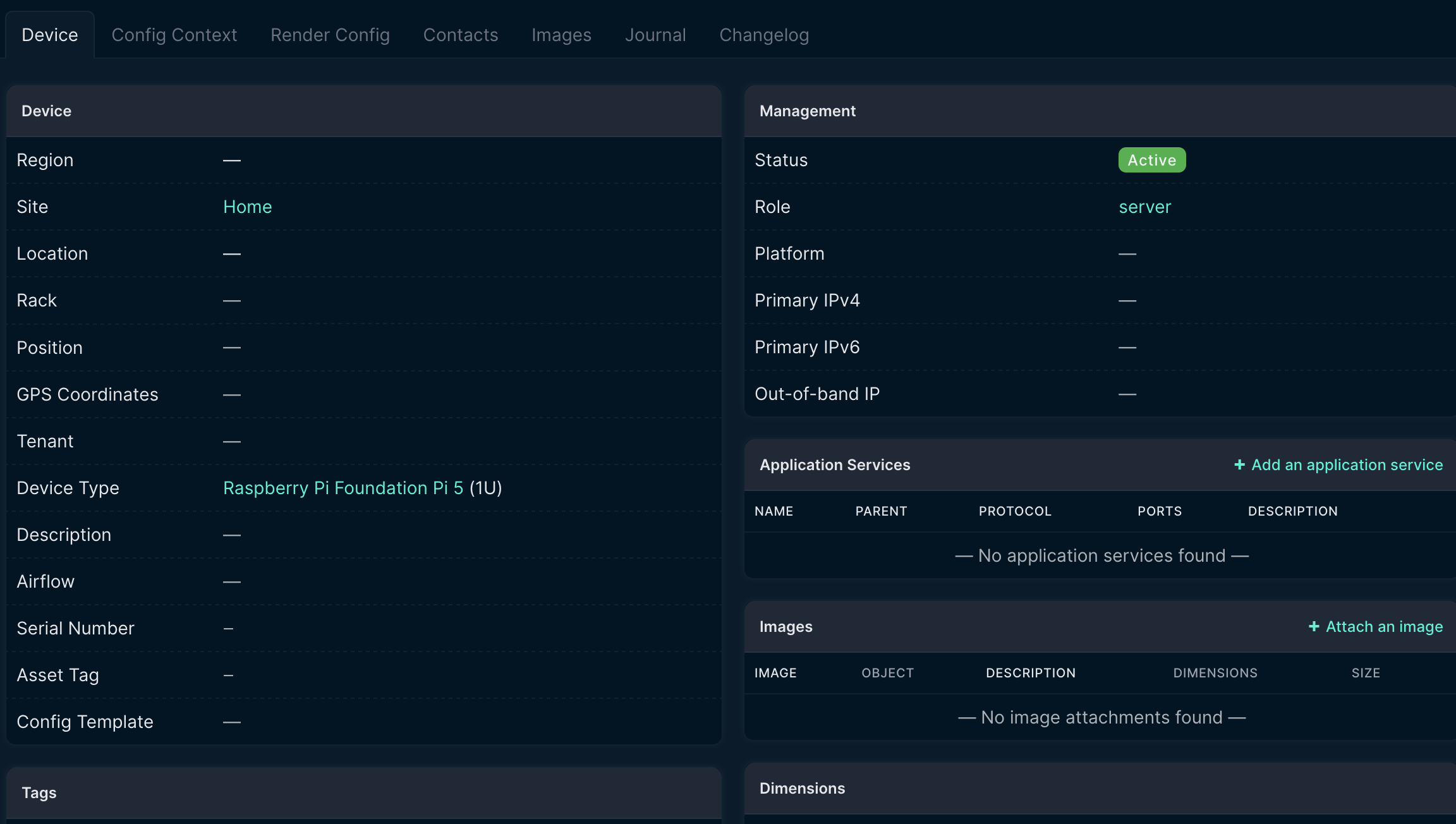Sort services by Parent column header
The width and height of the screenshot is (1456, 824).
pyautogui.click(x=881, y=511)
